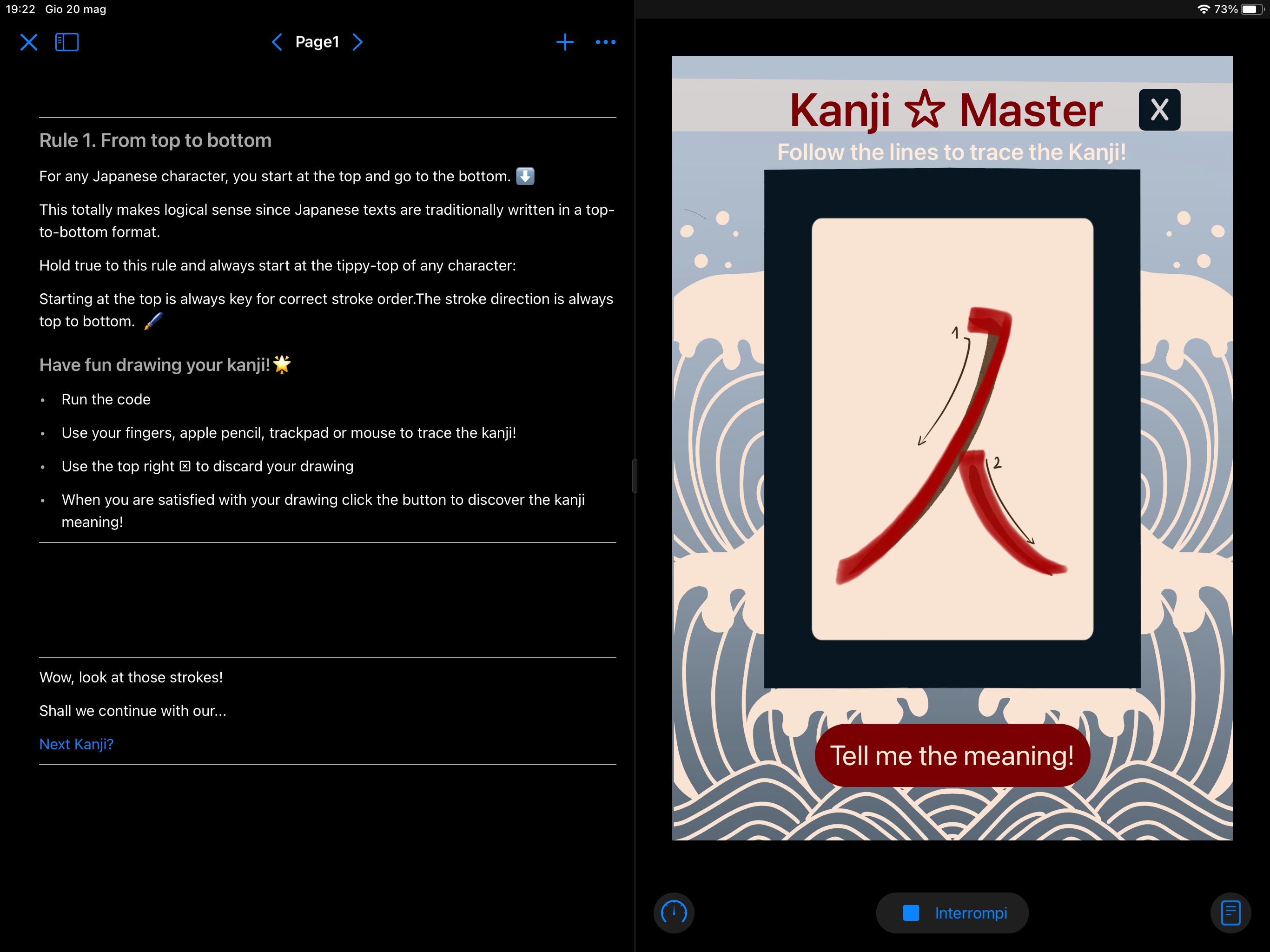The height and width of the screenshot is (952, 1270).
Task: Open the Page1 title selector
Action: pyautogui.click(x=317, y=42)
